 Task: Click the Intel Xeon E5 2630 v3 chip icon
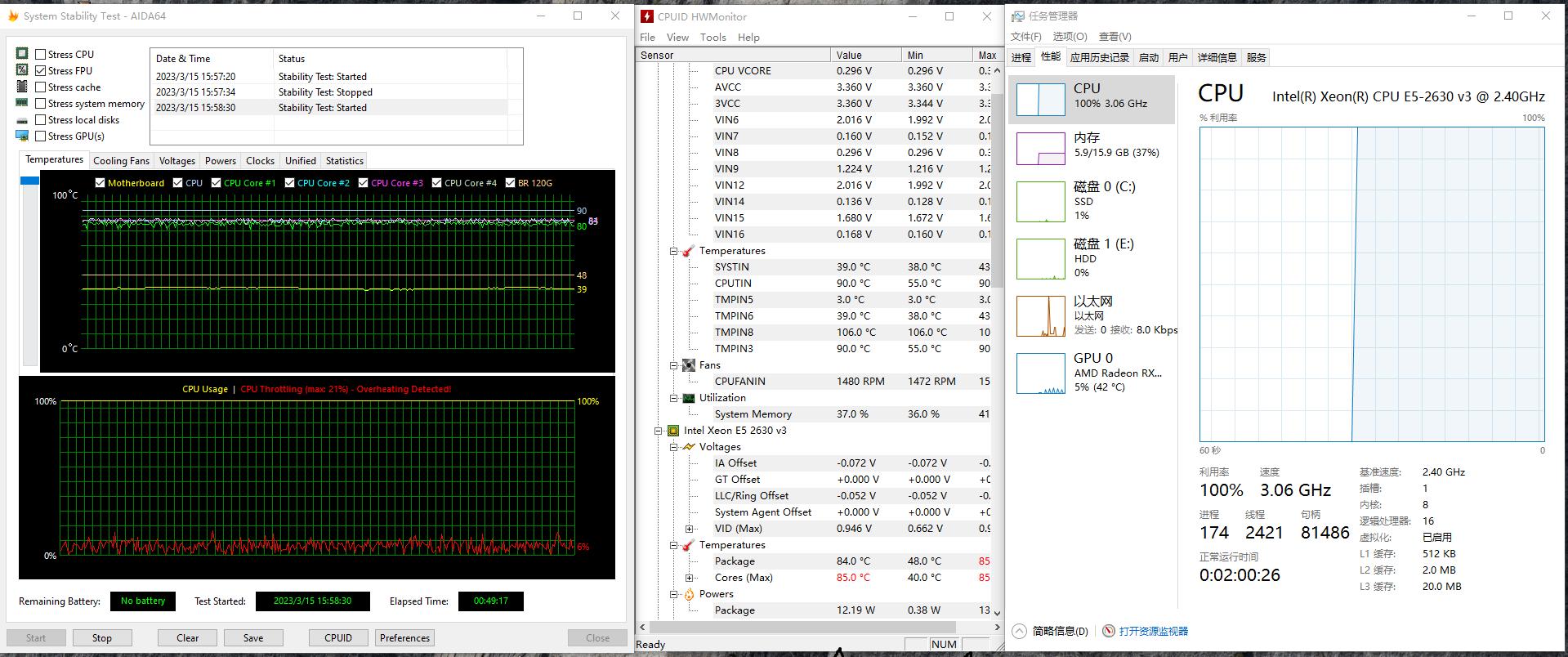click(673, 431)
